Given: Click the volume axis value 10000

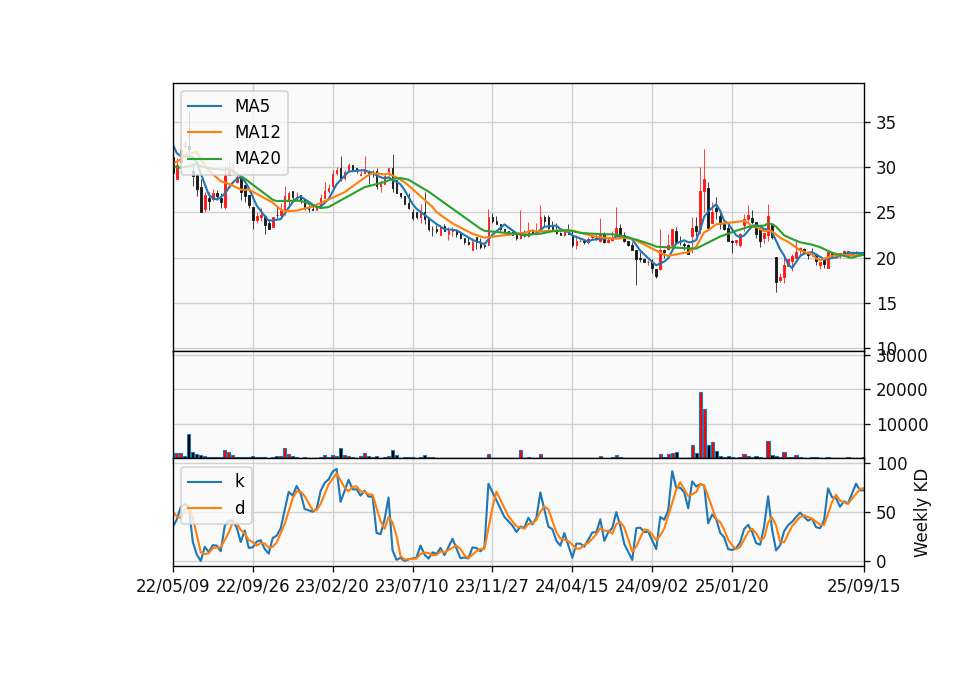Looking at the screenshot, I should tap(902, 425).
